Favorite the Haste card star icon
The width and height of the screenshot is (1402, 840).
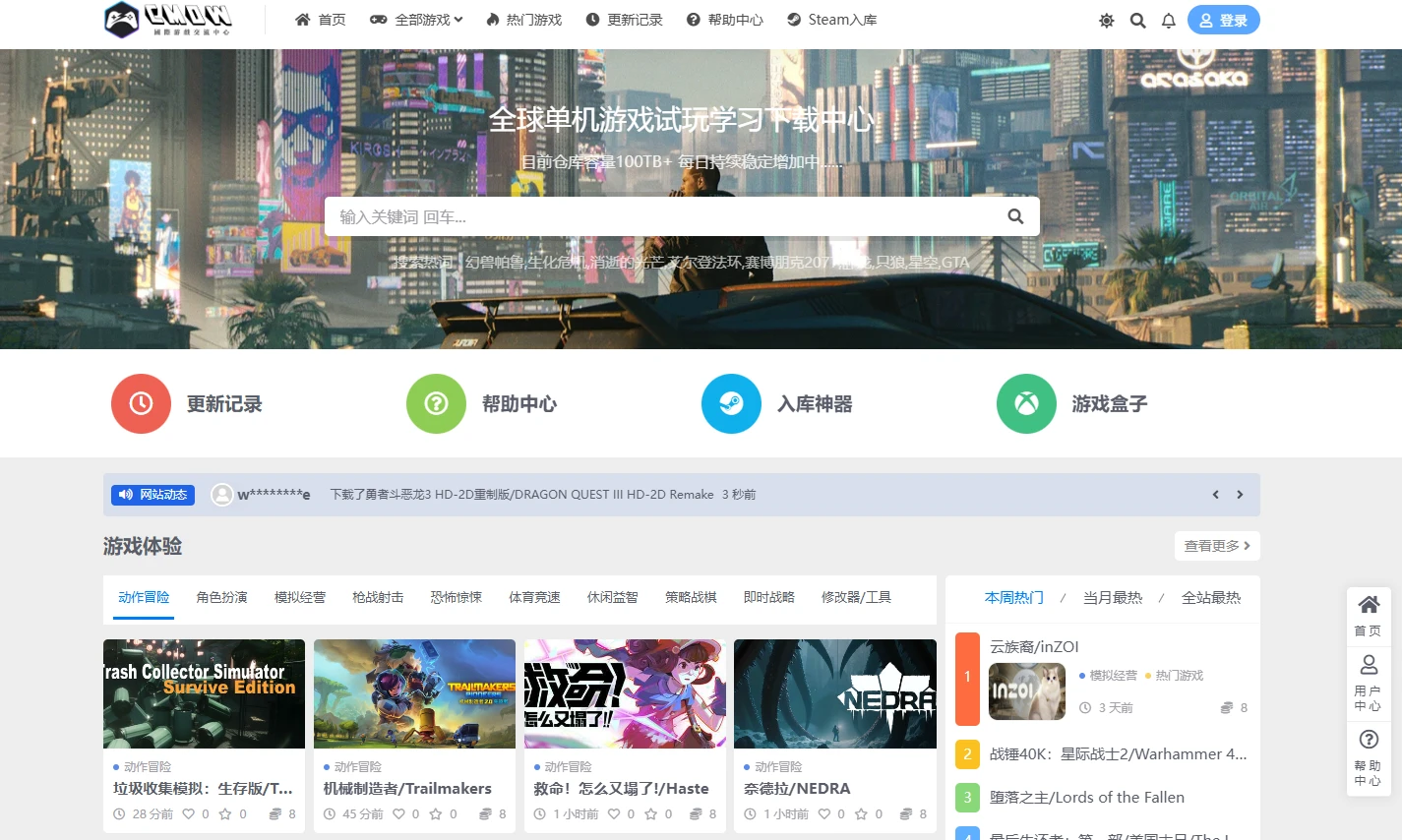tap(650, 813)
